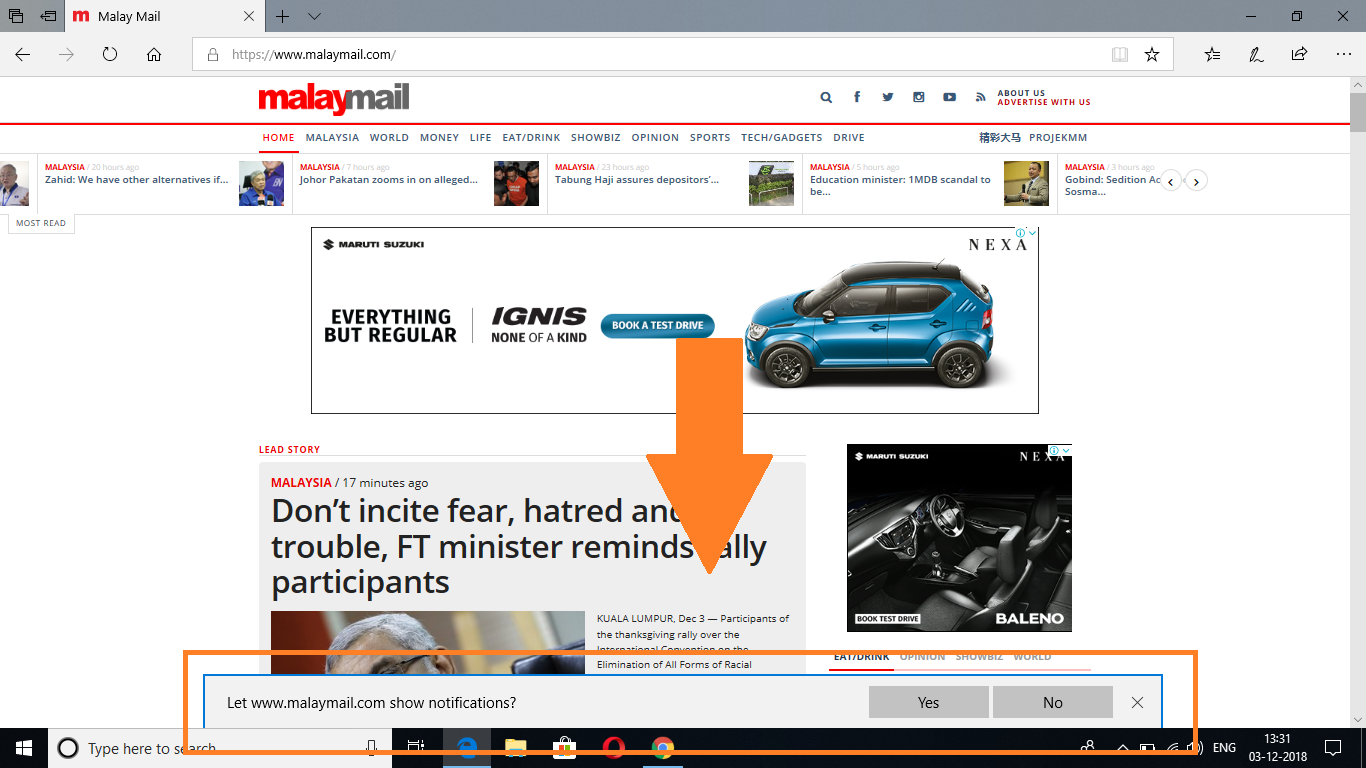Viewport: 1366px width, 768px height.
Task: Open the SHOWBIZ section in top navigation
Action: [x=596, y=138]
